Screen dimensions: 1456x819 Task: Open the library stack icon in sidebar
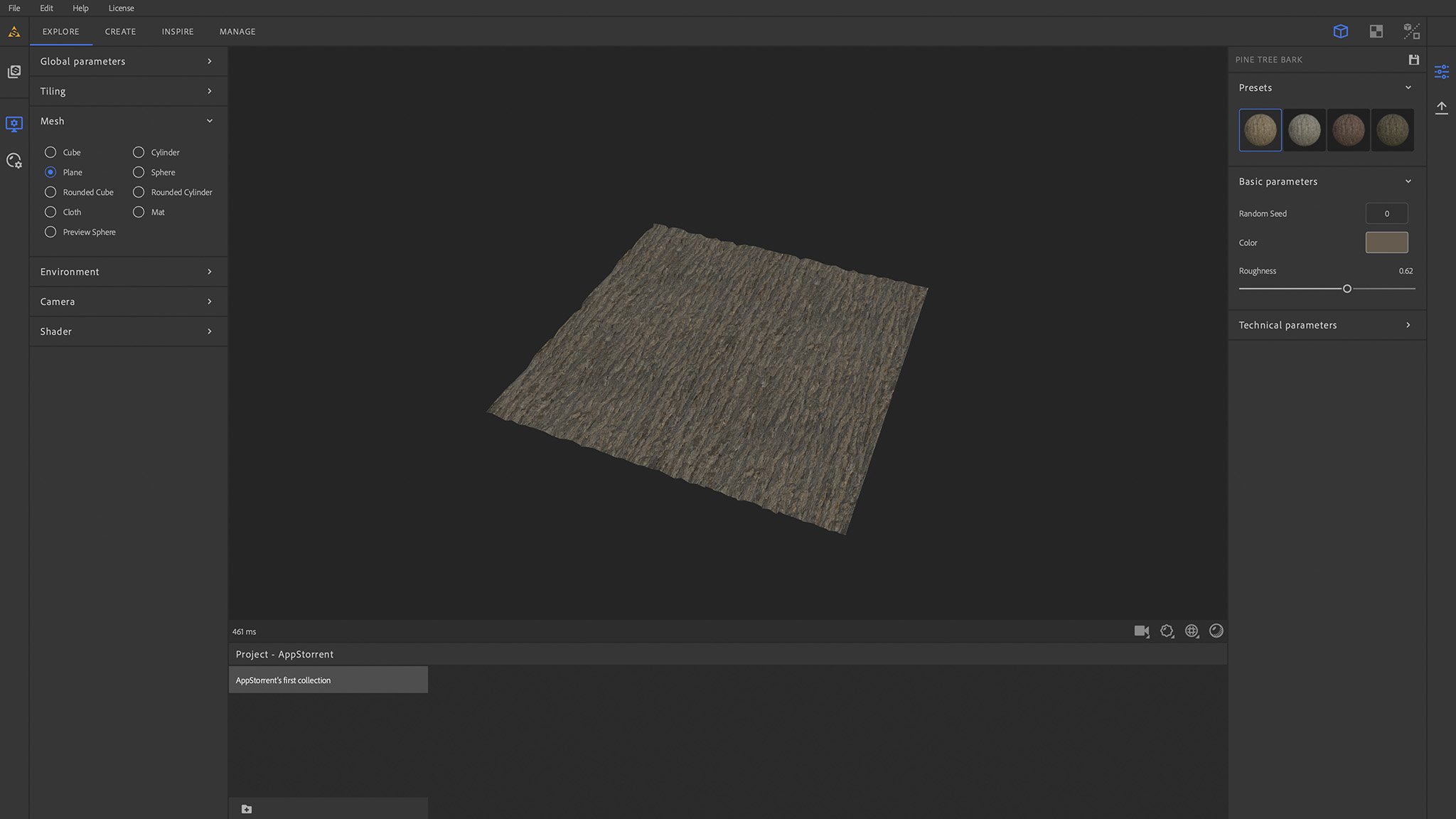14,72
